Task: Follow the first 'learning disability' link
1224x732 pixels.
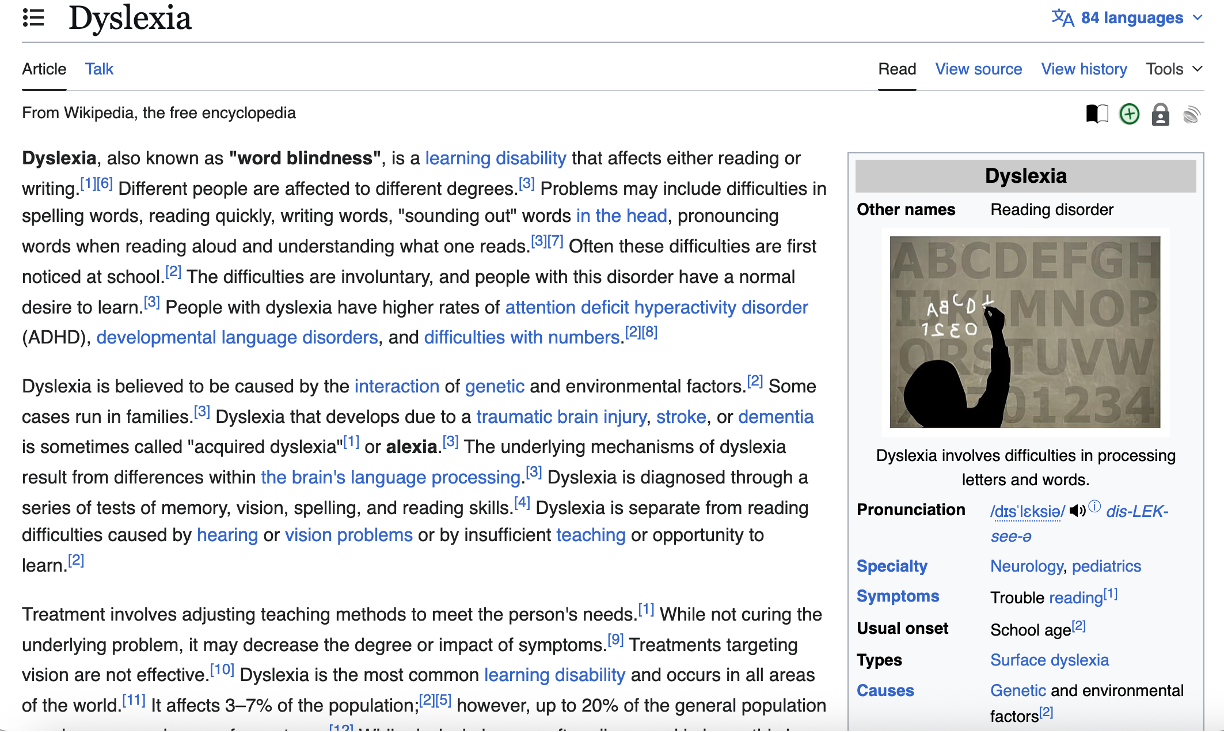Action: [496, 158]
